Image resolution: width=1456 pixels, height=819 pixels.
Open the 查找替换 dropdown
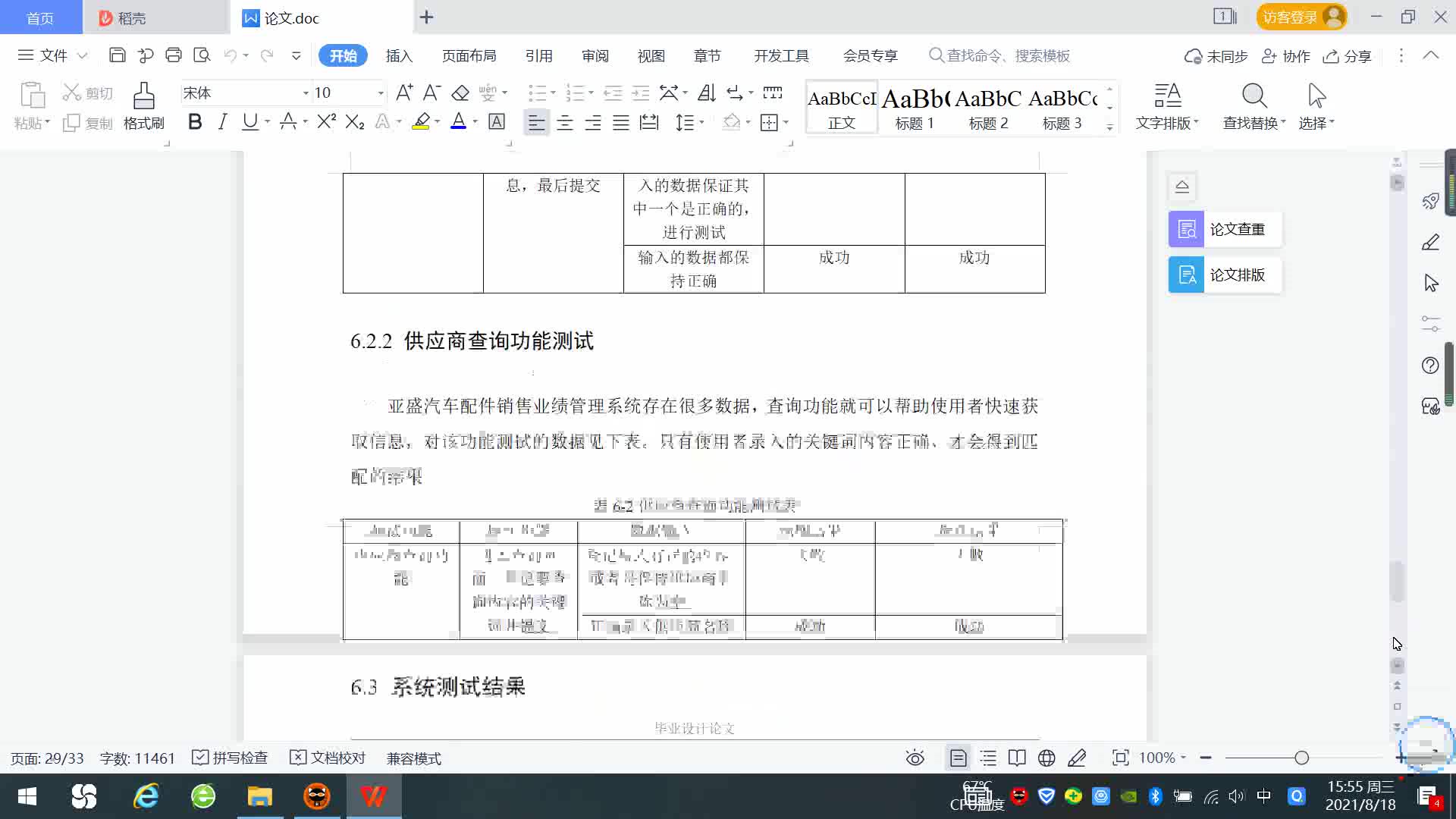coord(1254,106)
